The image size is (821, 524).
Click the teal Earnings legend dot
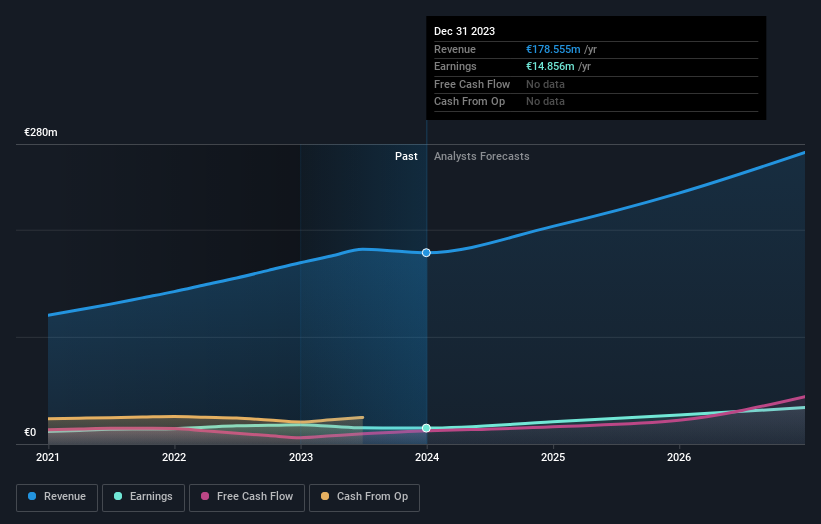[118, 496]
